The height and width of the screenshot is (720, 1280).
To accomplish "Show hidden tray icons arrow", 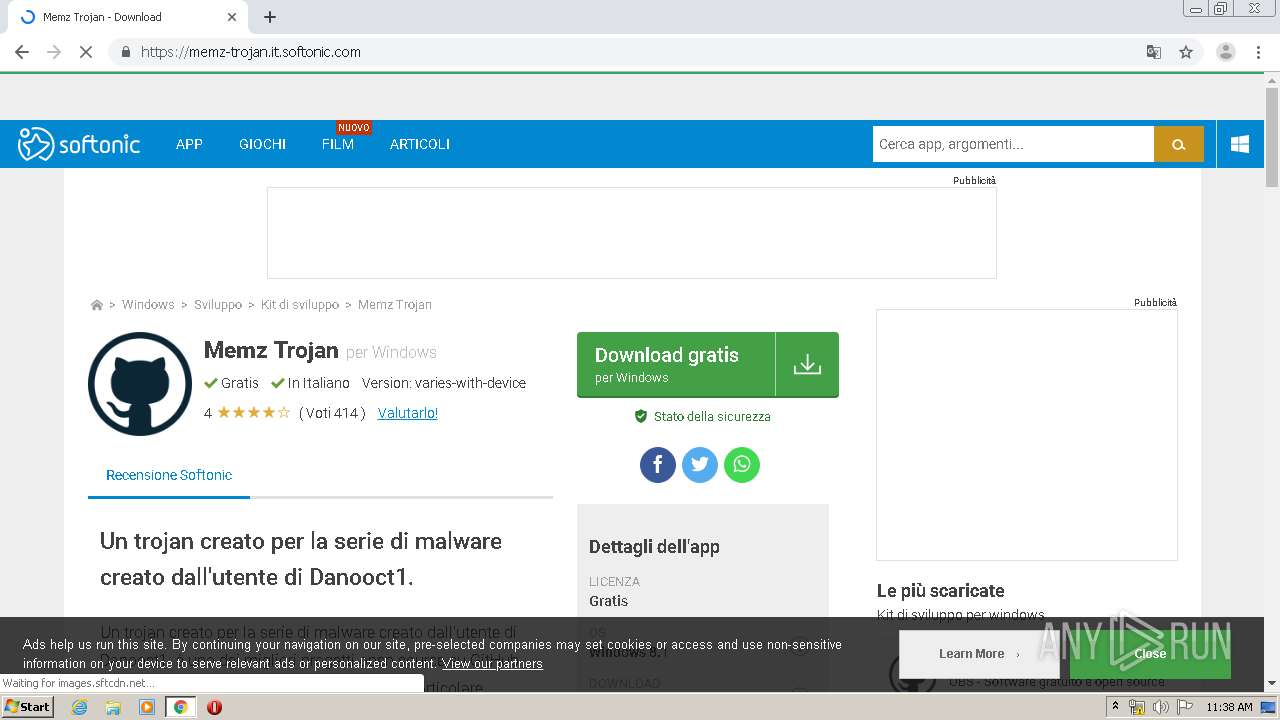I will [x=1115, y=707].
